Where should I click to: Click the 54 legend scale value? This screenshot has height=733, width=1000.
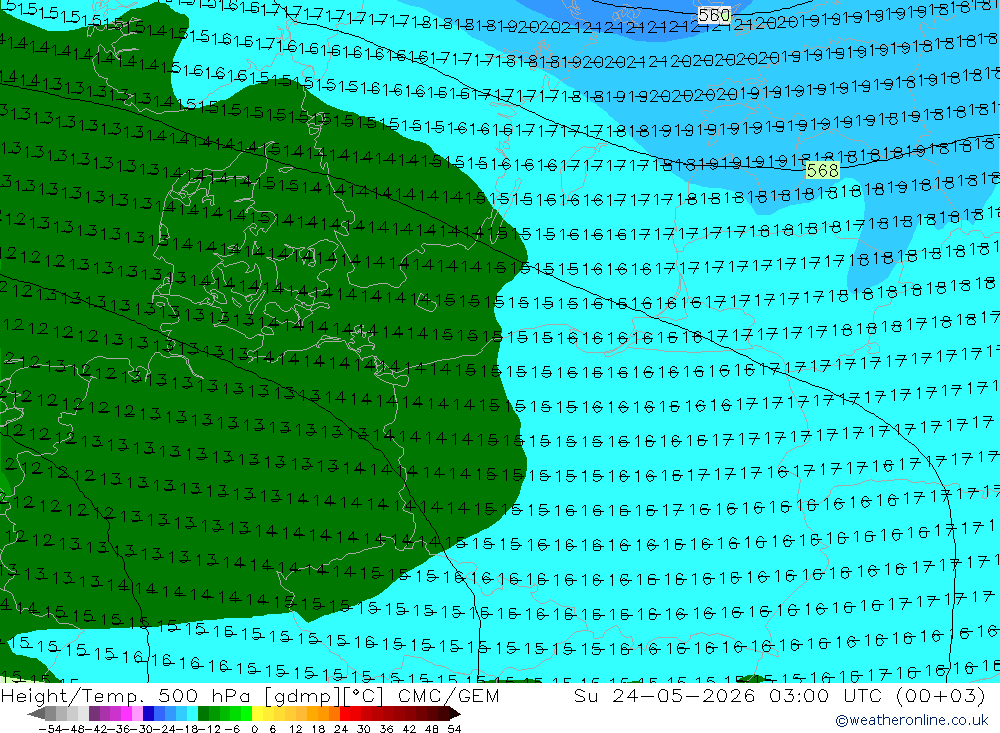click(x=453, y=728)
